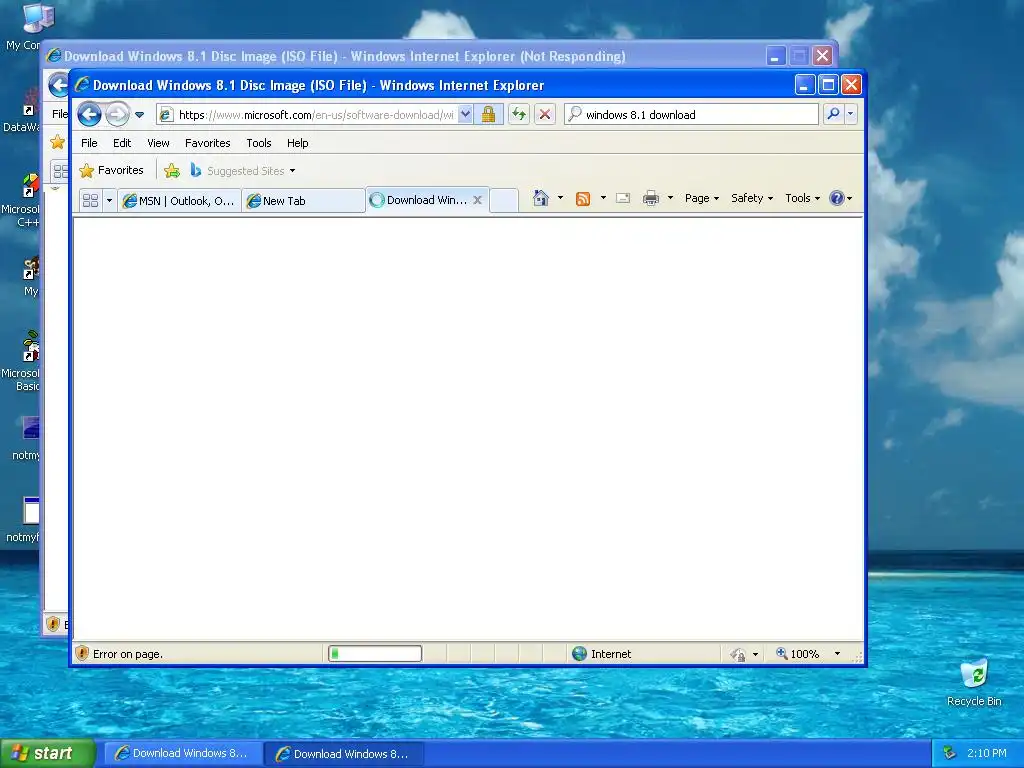Click the magnifier Search button
Image resolution: width=1024 pixels, height=768 pixels.
click(833, 114)
